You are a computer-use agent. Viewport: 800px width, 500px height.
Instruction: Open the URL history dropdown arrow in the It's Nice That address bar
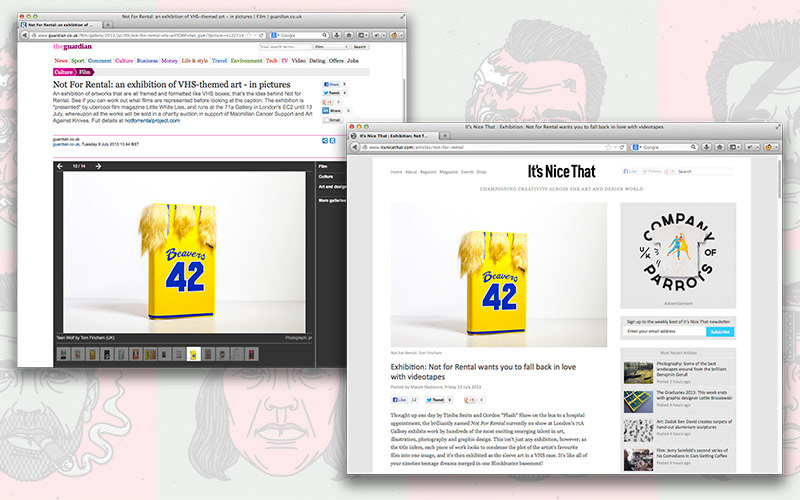click(615, 147)
